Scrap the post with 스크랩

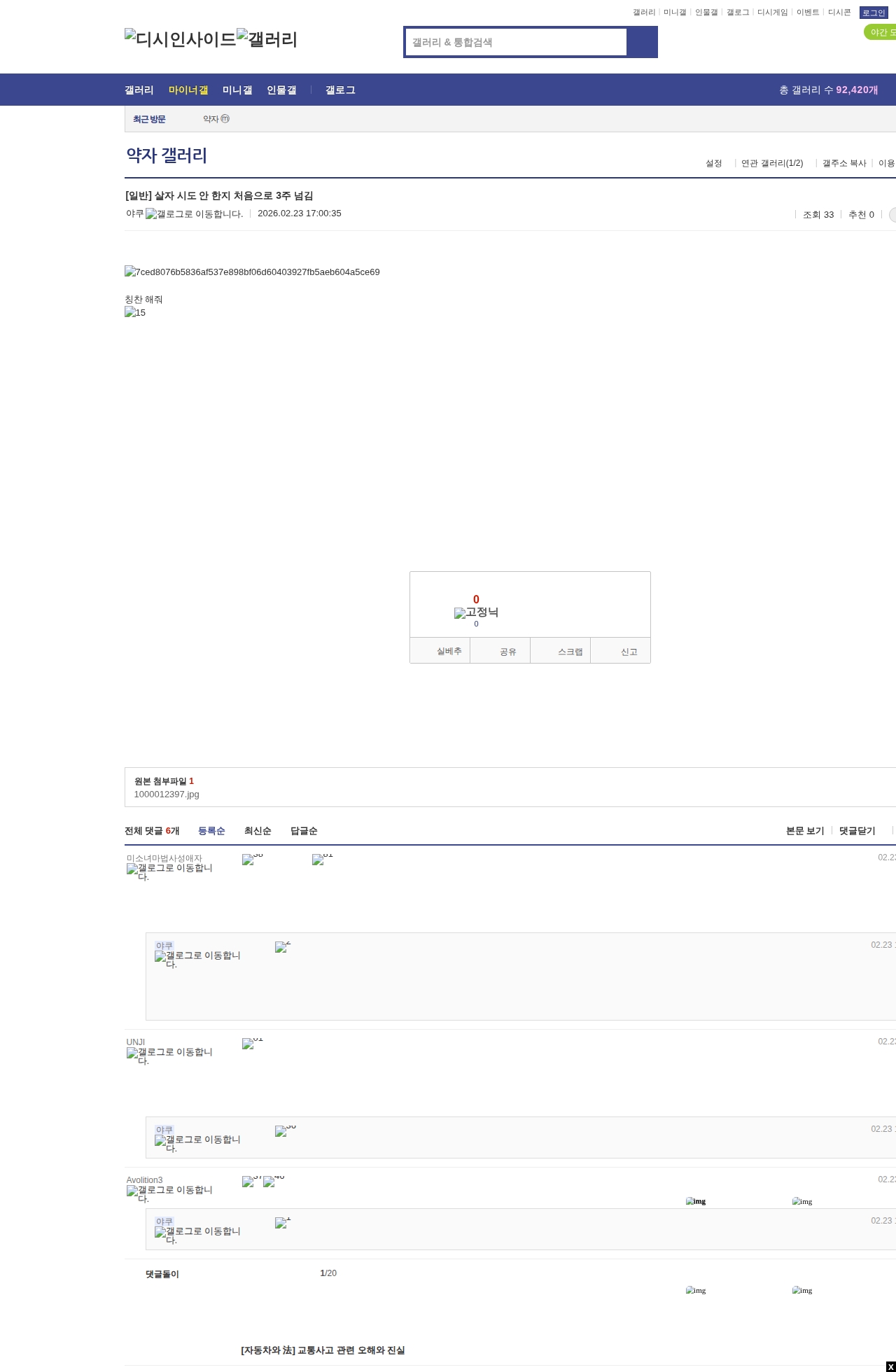coord(561,651)
